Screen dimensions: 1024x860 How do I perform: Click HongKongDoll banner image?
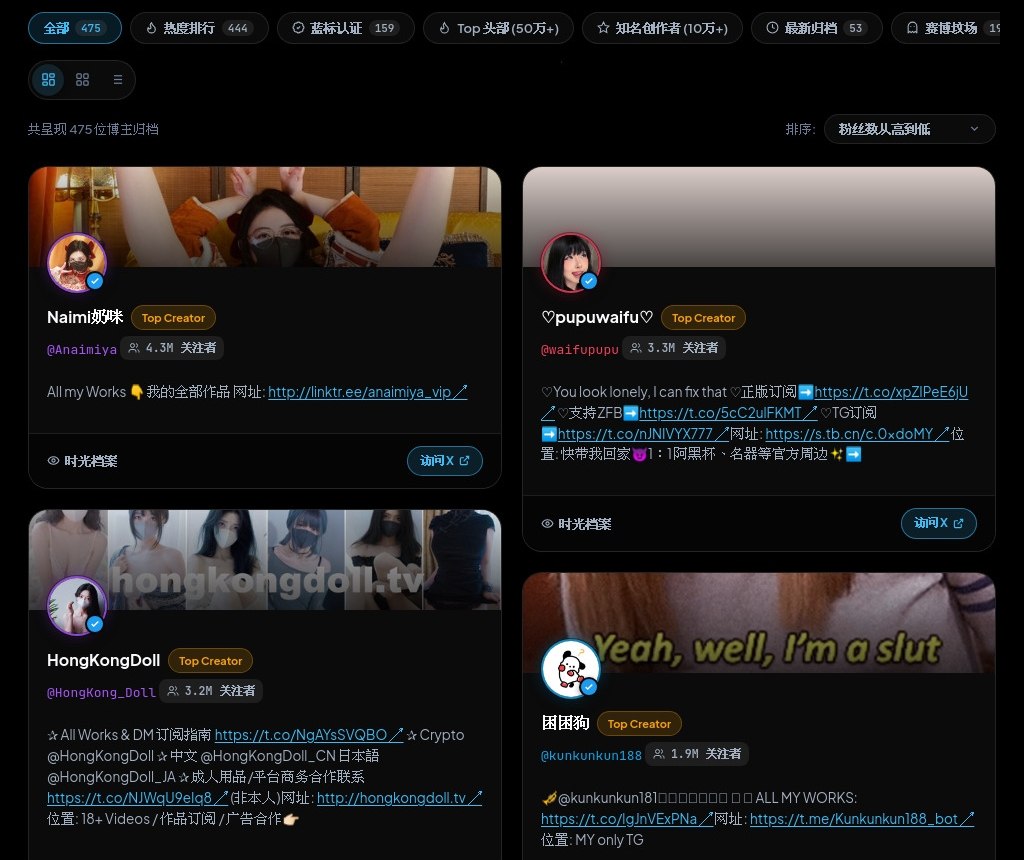(x=264, y=560)
